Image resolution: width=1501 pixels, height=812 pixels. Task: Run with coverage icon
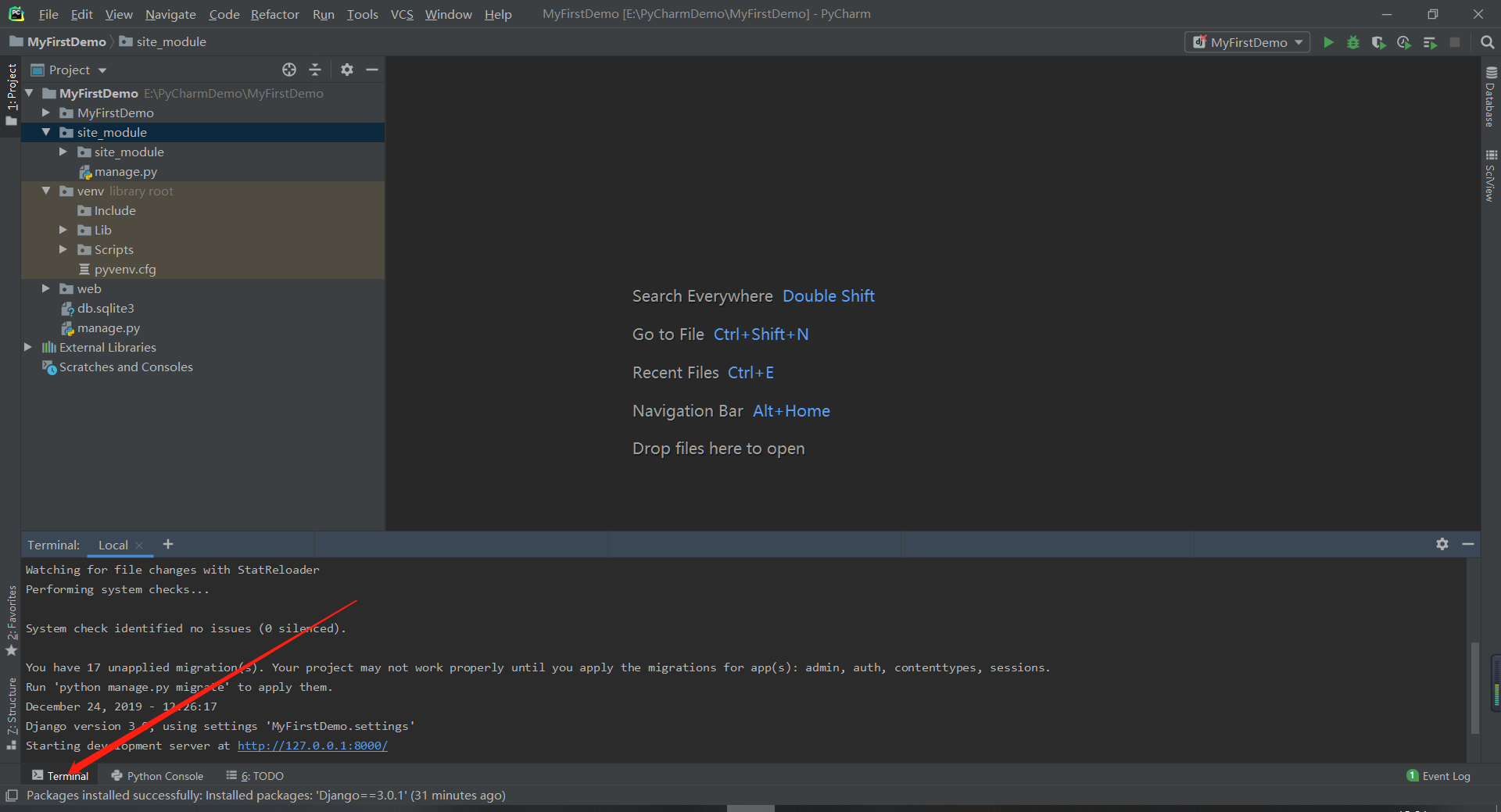pos(1378,42)
